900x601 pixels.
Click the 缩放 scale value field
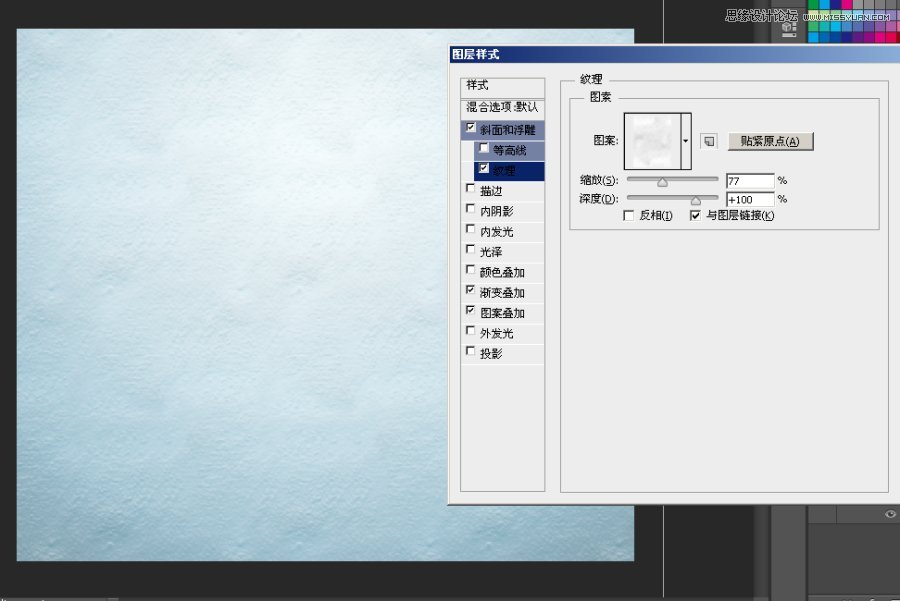(749, 181)
